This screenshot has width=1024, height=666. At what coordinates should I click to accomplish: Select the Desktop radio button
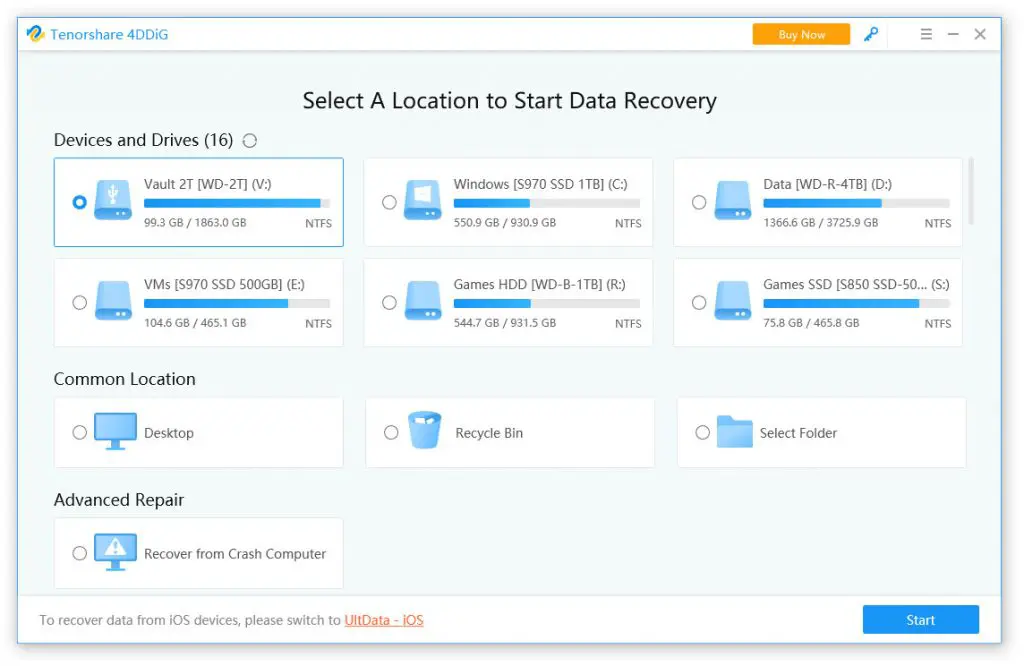pos(80,432)
